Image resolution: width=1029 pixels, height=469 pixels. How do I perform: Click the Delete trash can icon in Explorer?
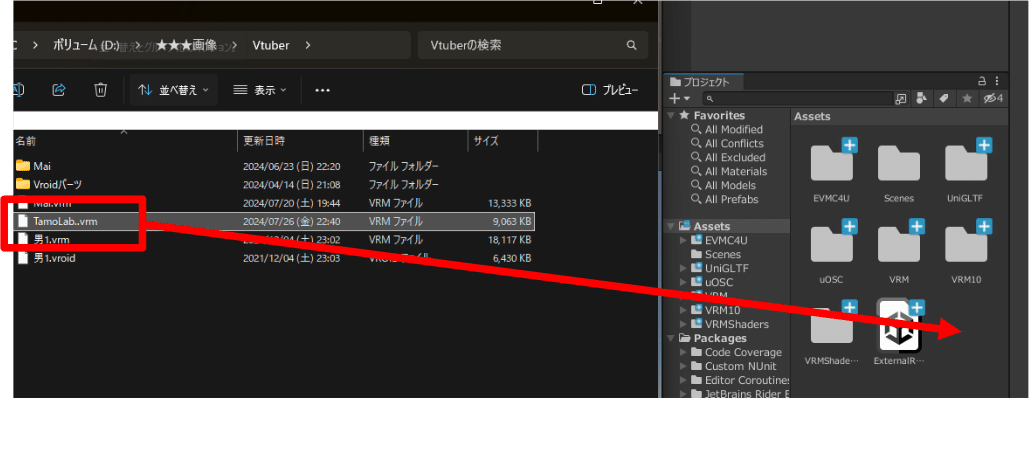(100, 90)
